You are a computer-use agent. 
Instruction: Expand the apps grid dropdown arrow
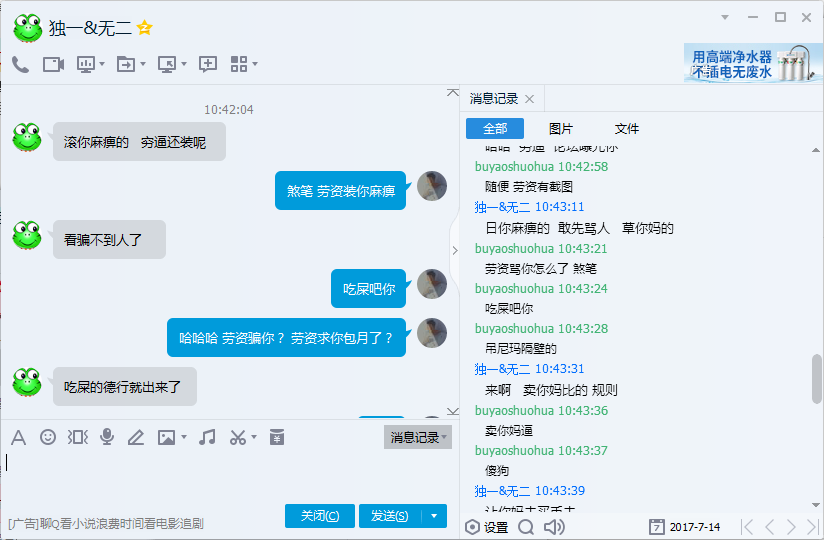[255, 64]
